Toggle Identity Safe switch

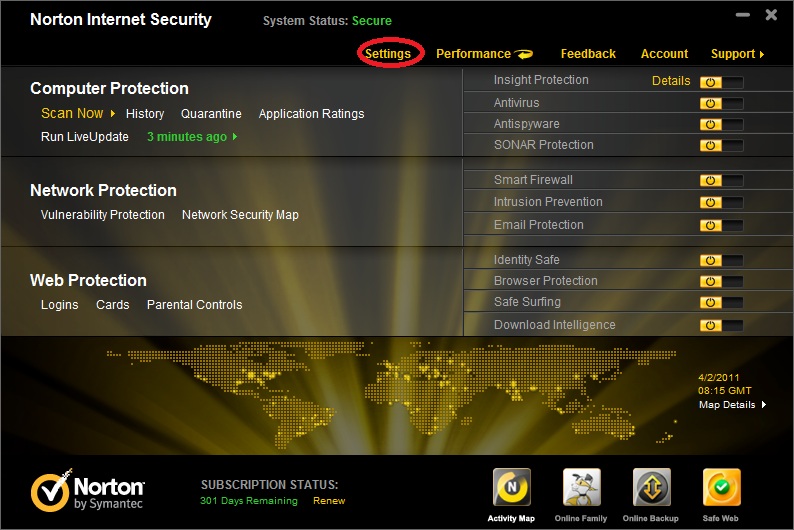coord(722,260)
